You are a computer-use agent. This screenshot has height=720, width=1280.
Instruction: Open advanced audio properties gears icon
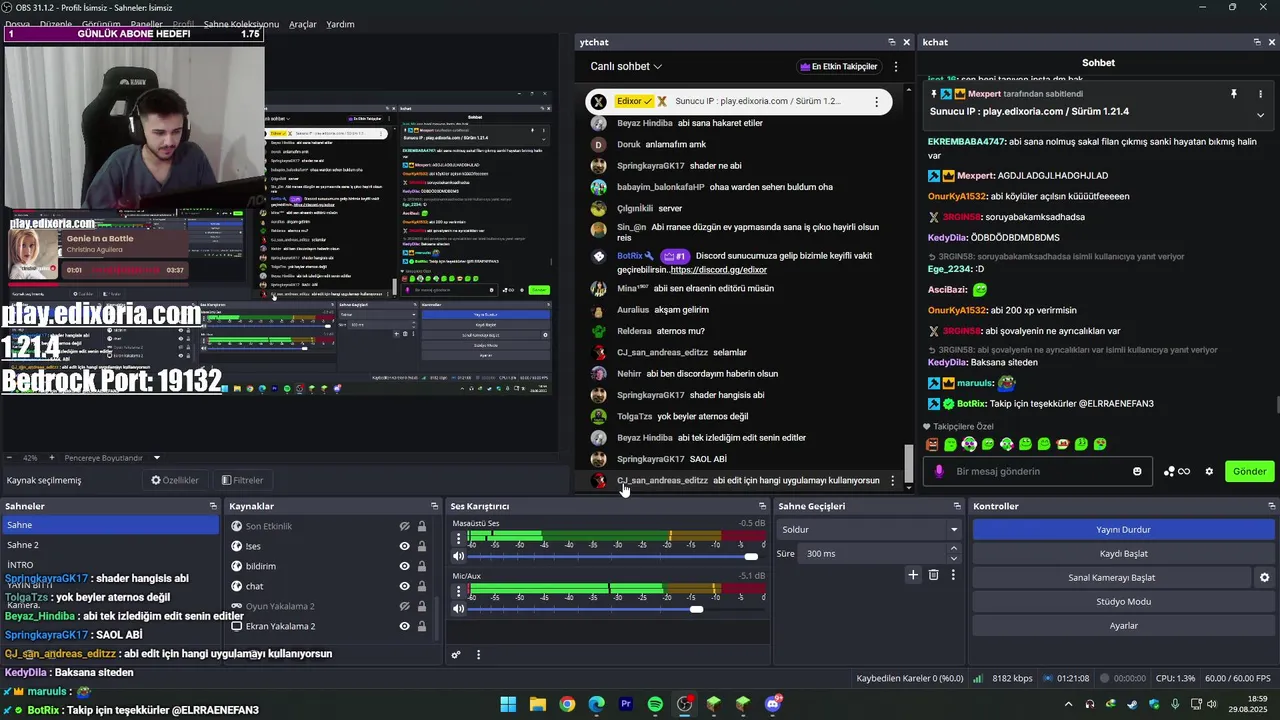[x=456, y=655]
